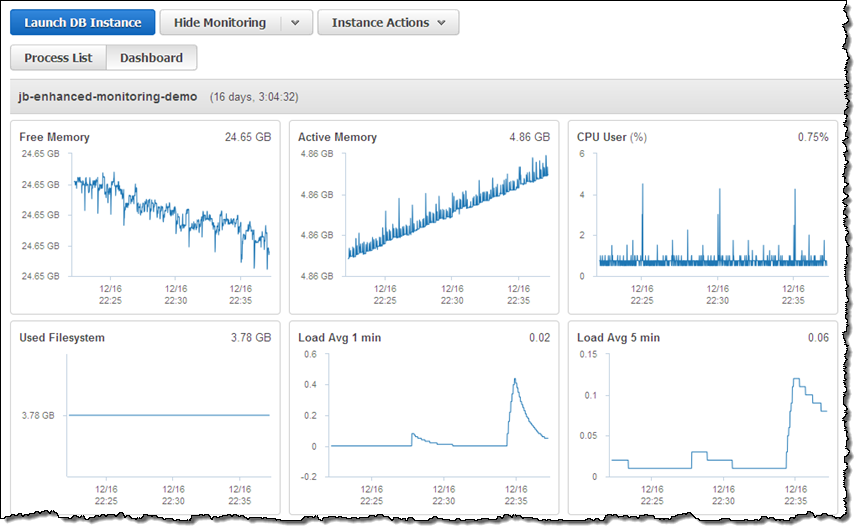Click the CPU User (%) chart title
860x531 pixels.
point(612,137)
